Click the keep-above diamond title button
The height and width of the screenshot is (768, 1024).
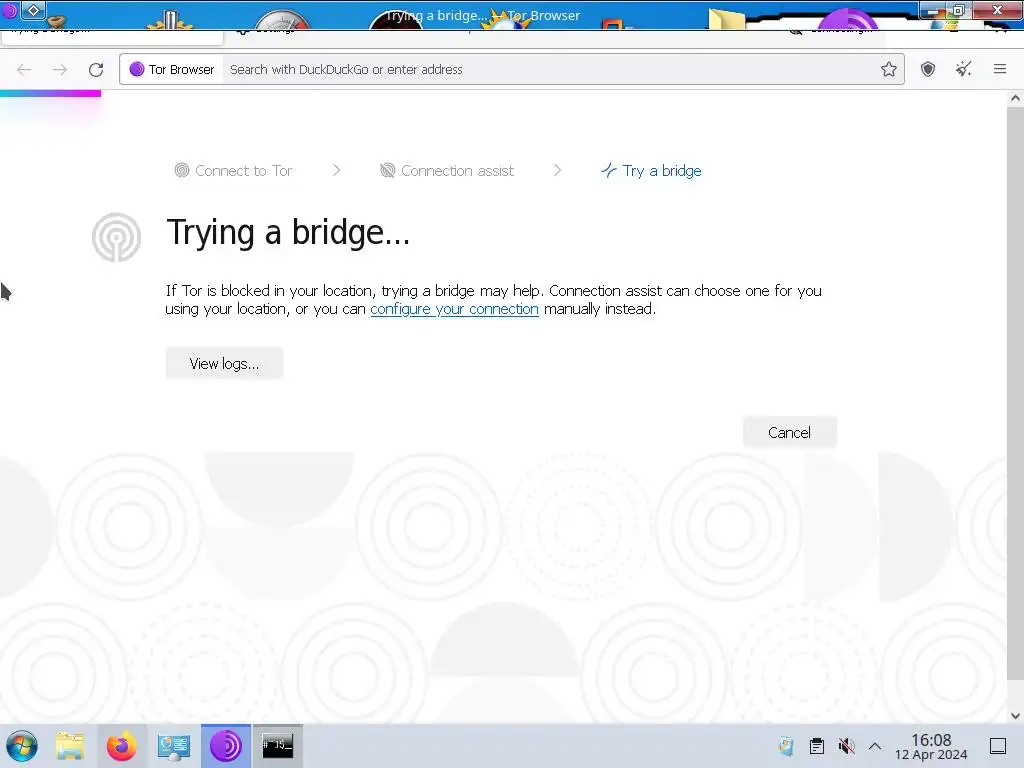point(33,10)
